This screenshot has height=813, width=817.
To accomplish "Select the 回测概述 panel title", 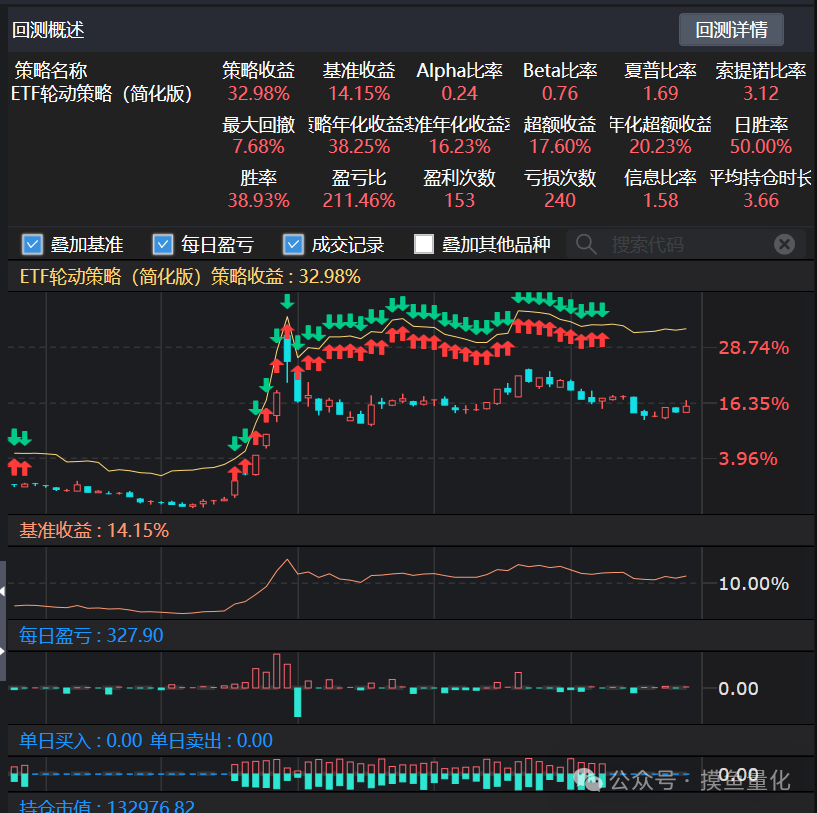I will tap(48, 30).
